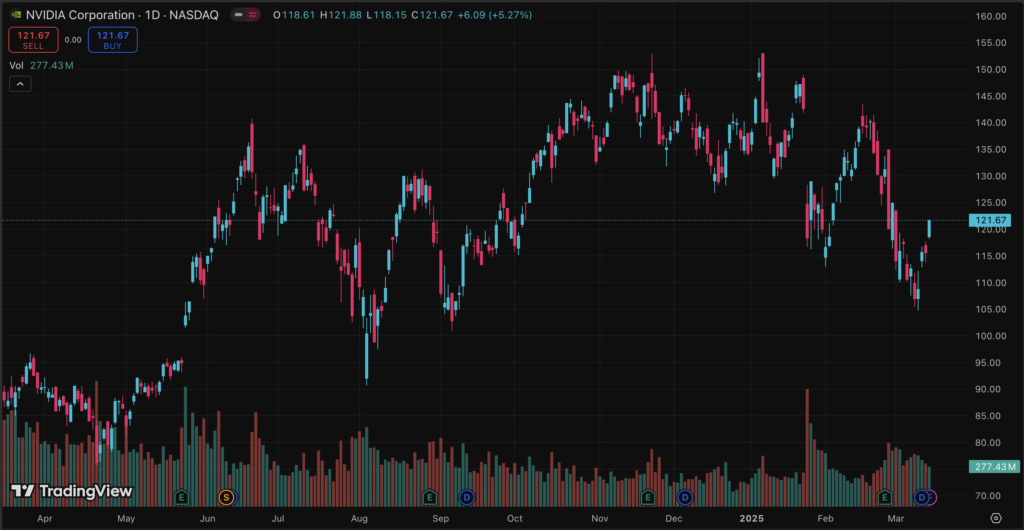Click the NVIDIA logo icon
The width and height of the screenshot is (1024, 530).
[16, 14]
